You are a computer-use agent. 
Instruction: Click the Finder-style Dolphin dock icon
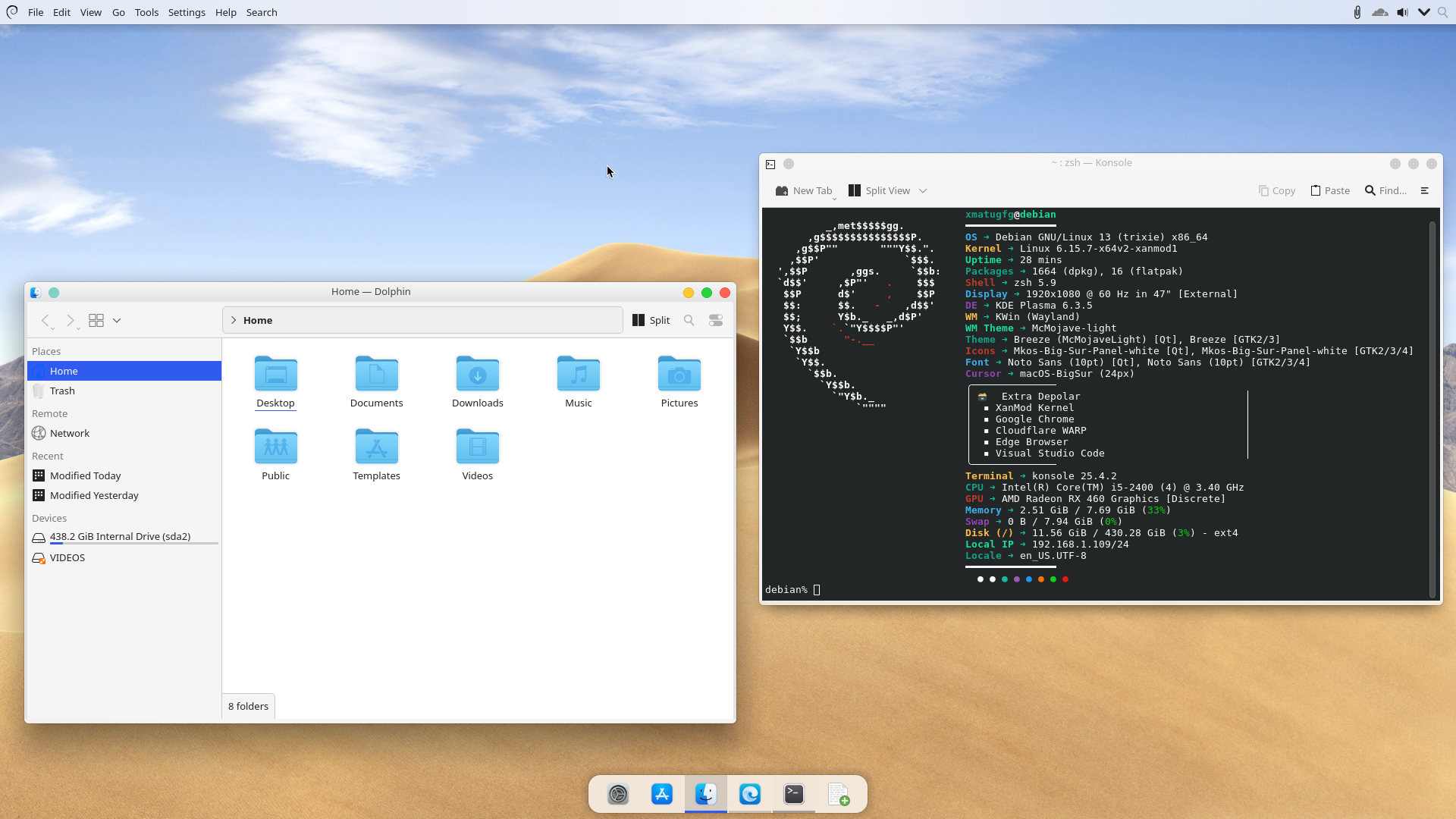[706, 794]
